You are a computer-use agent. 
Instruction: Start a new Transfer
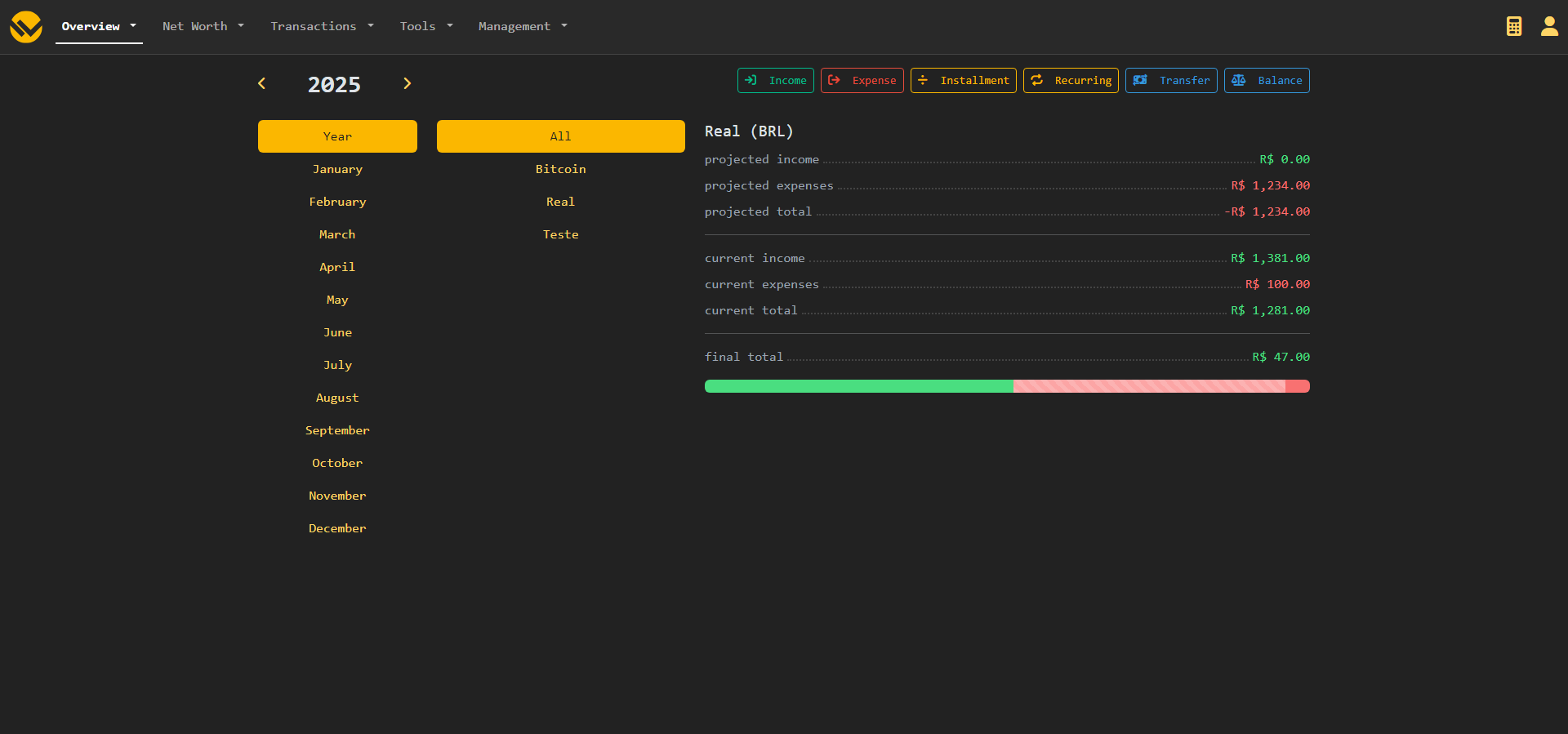1170,80
